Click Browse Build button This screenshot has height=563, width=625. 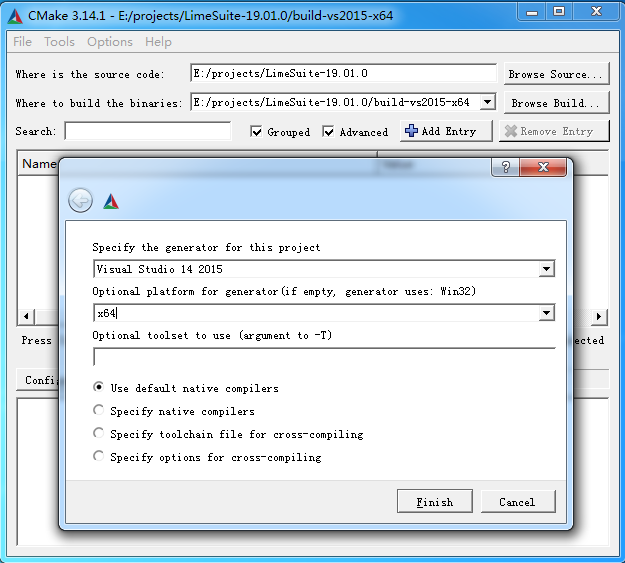coord(556,103)
